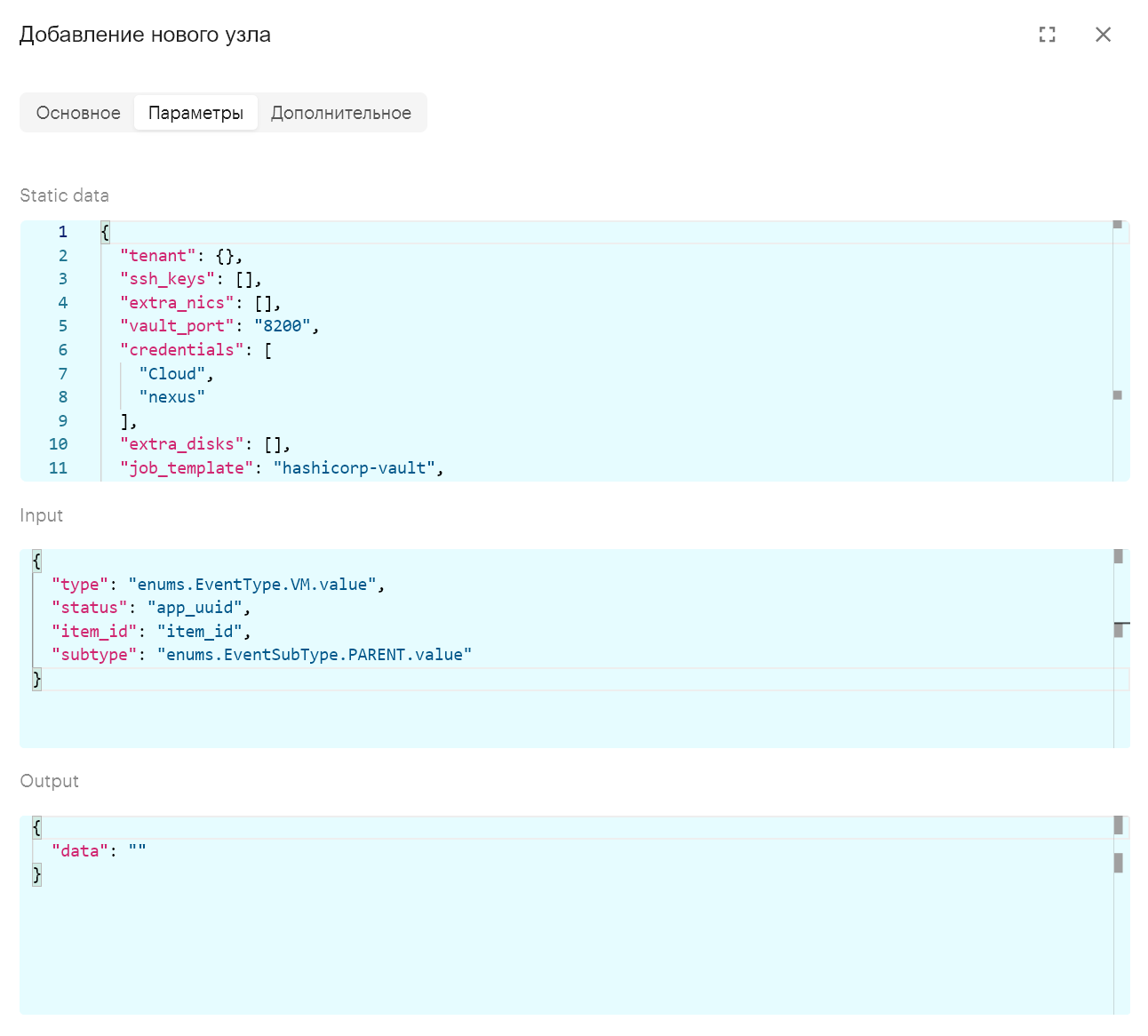
Task: Click the closing brace in Input editor
Action: coord(36,679)
